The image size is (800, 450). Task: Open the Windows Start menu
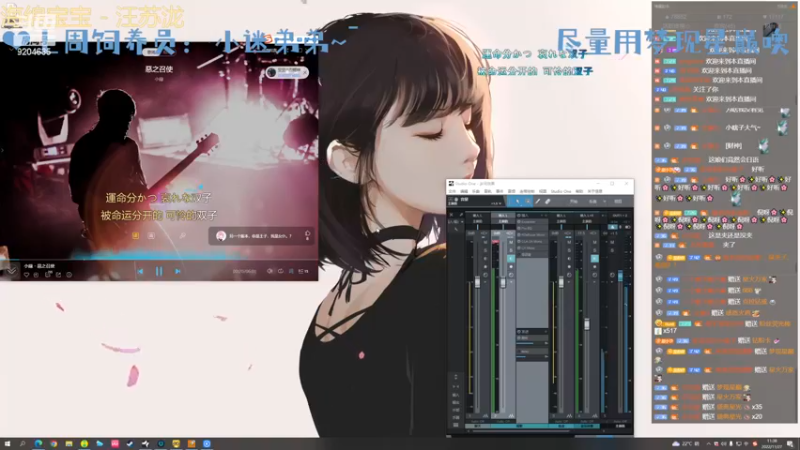(x=7, y=444)
